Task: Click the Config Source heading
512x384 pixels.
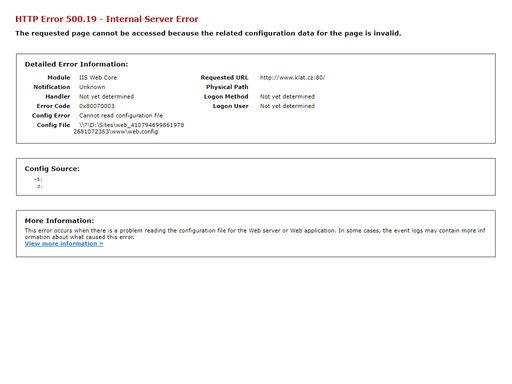Action: (52, 169)
